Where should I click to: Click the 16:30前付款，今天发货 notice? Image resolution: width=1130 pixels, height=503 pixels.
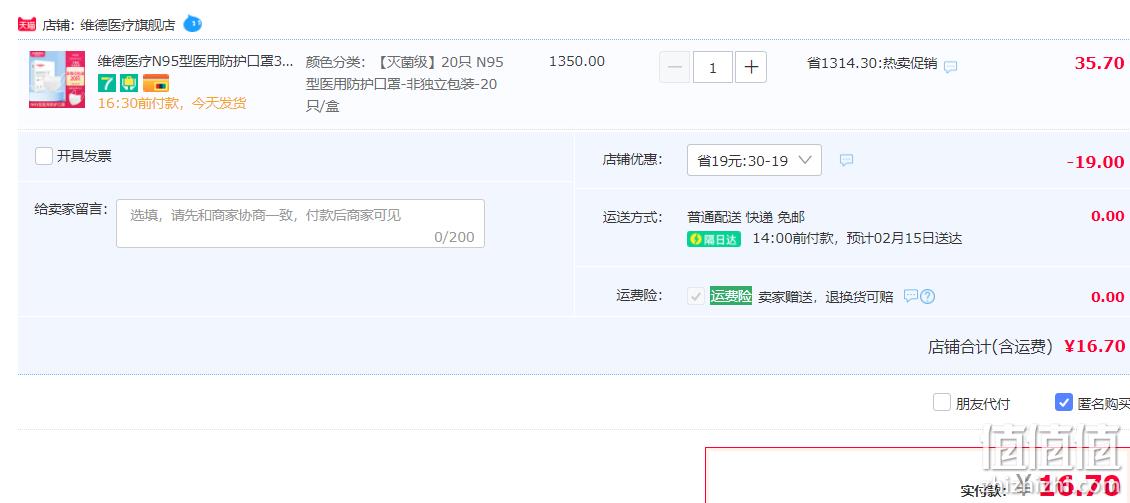[172, 103]
